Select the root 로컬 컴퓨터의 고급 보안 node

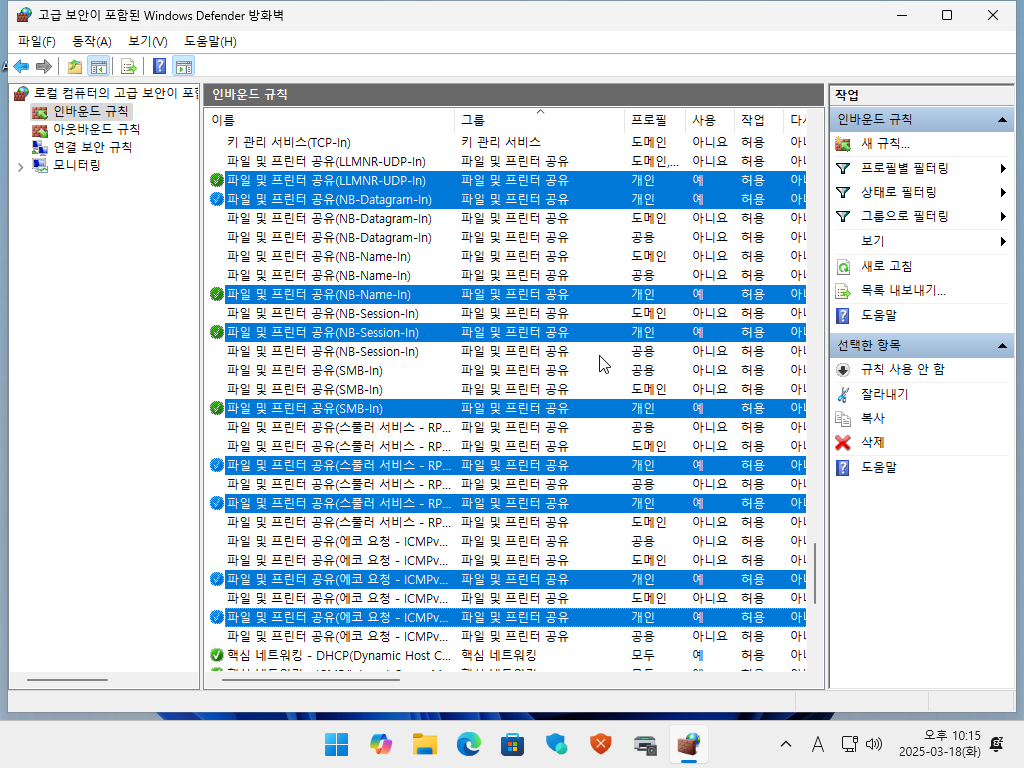[x=116, y=93]
